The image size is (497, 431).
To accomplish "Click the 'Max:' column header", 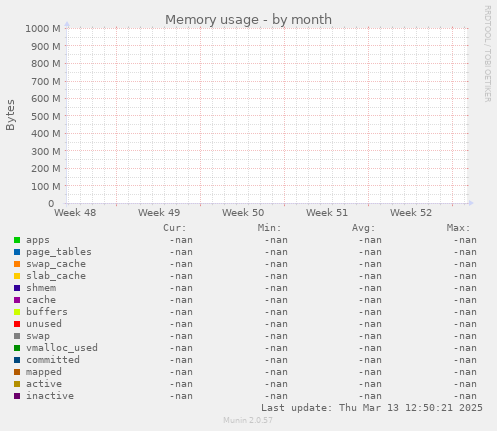I will point(458,228).
